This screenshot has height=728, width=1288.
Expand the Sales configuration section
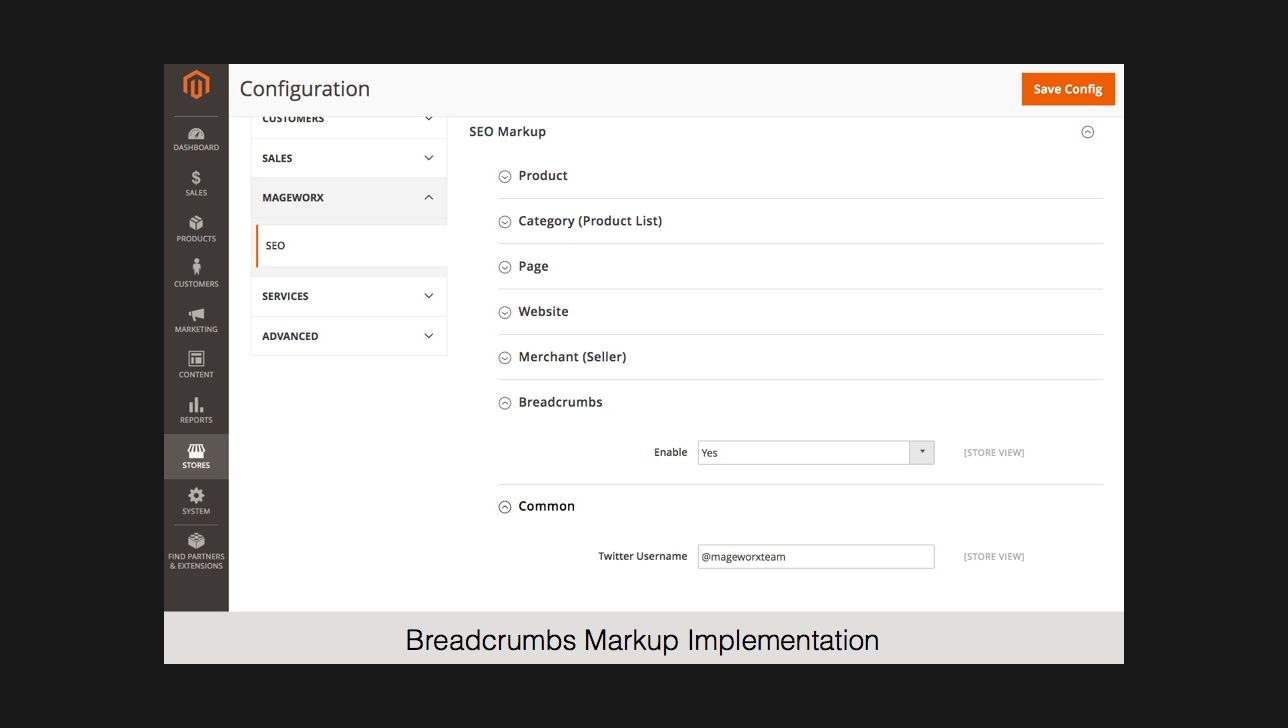coord(348,158)
